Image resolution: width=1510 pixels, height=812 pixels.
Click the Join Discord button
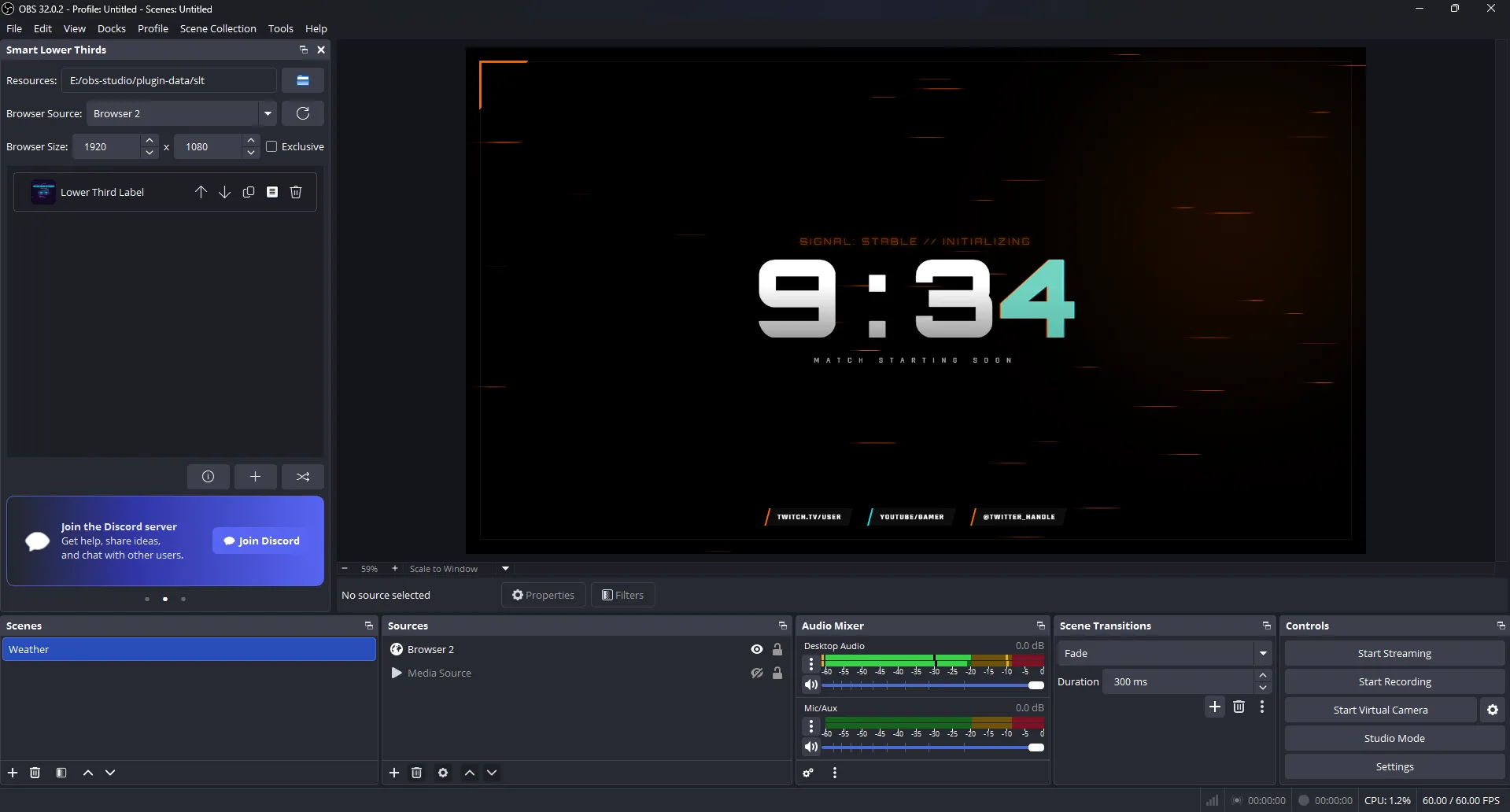260,541
